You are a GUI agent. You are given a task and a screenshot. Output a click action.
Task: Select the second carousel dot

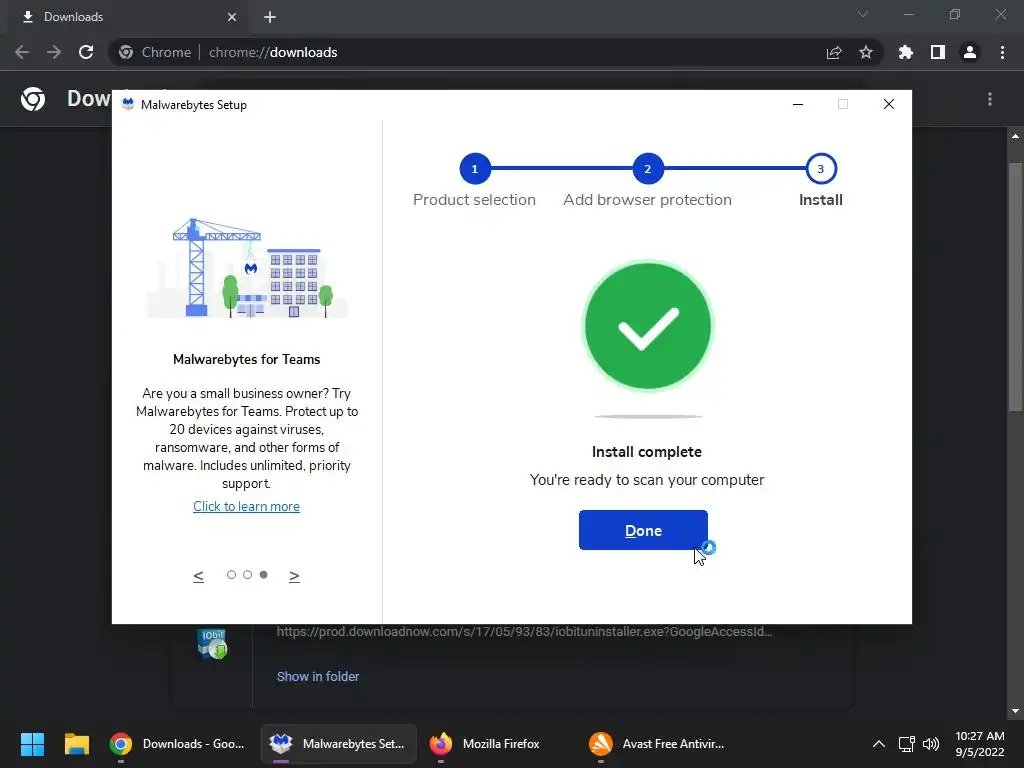click(x=248, y=575)
